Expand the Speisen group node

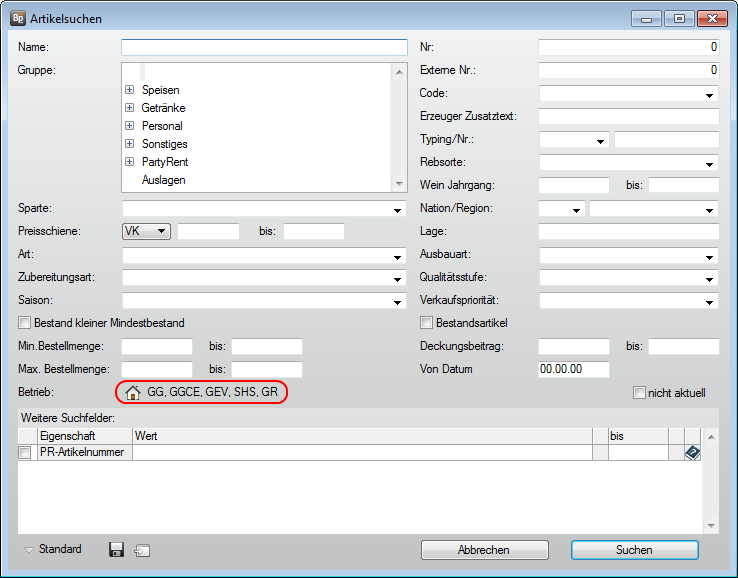pos(129,90)
